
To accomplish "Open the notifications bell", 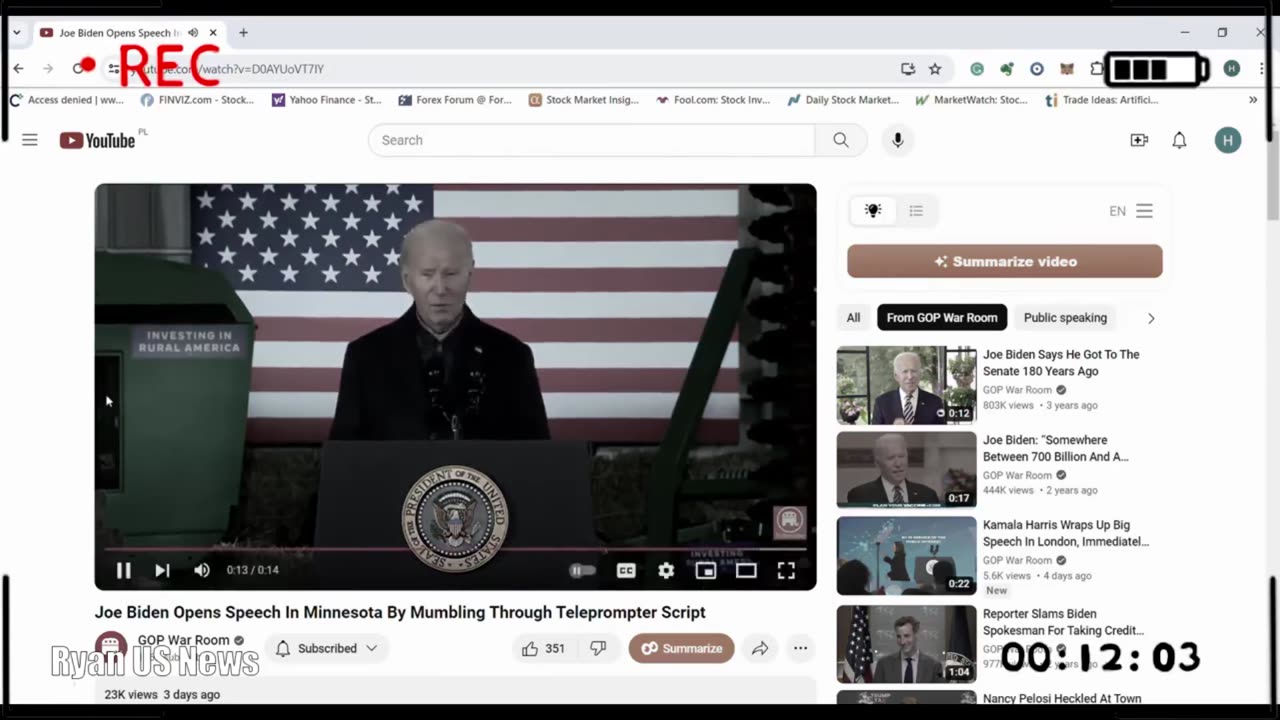I will pos(1179,140).
